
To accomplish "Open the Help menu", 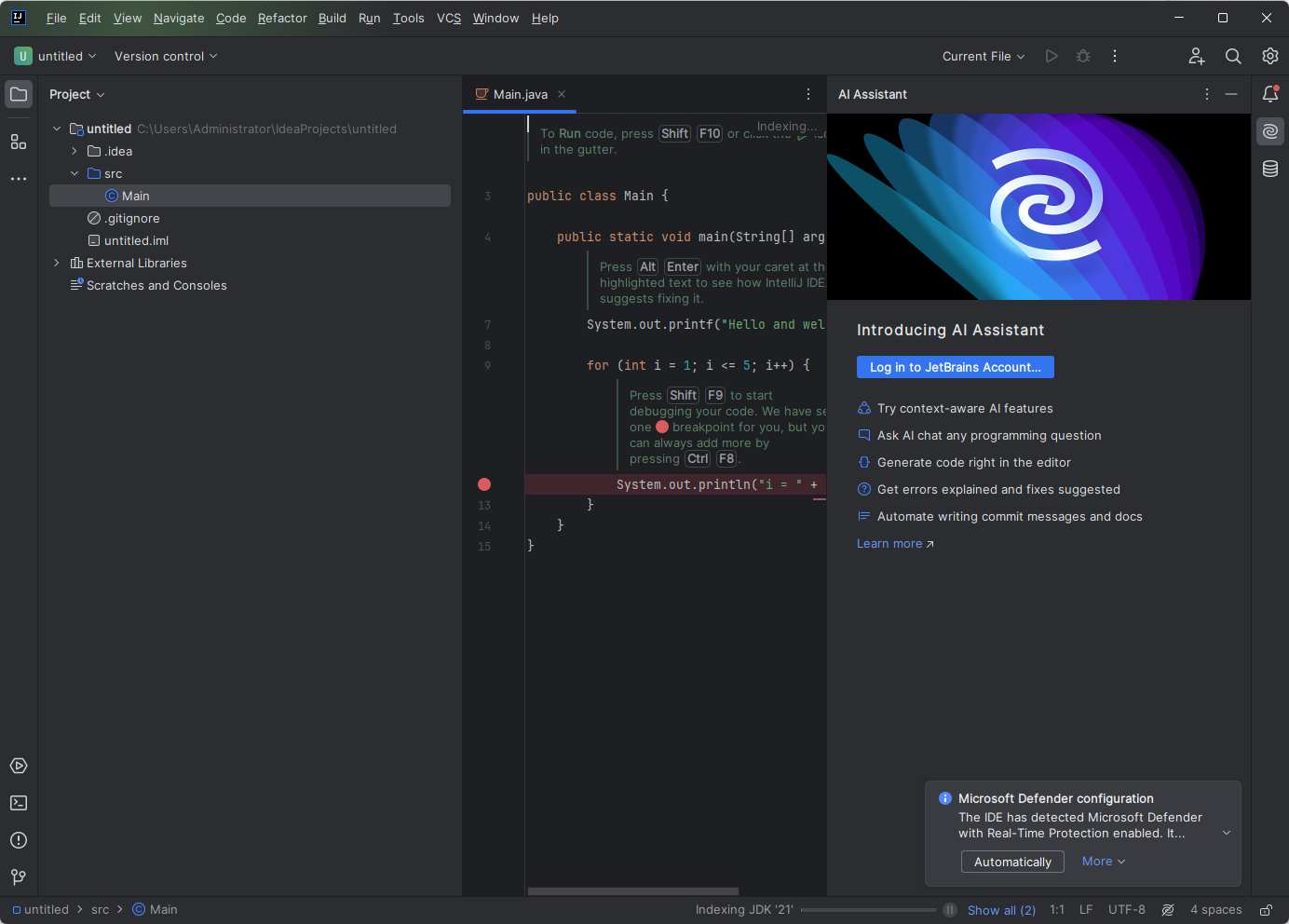I will pos(545,18).
